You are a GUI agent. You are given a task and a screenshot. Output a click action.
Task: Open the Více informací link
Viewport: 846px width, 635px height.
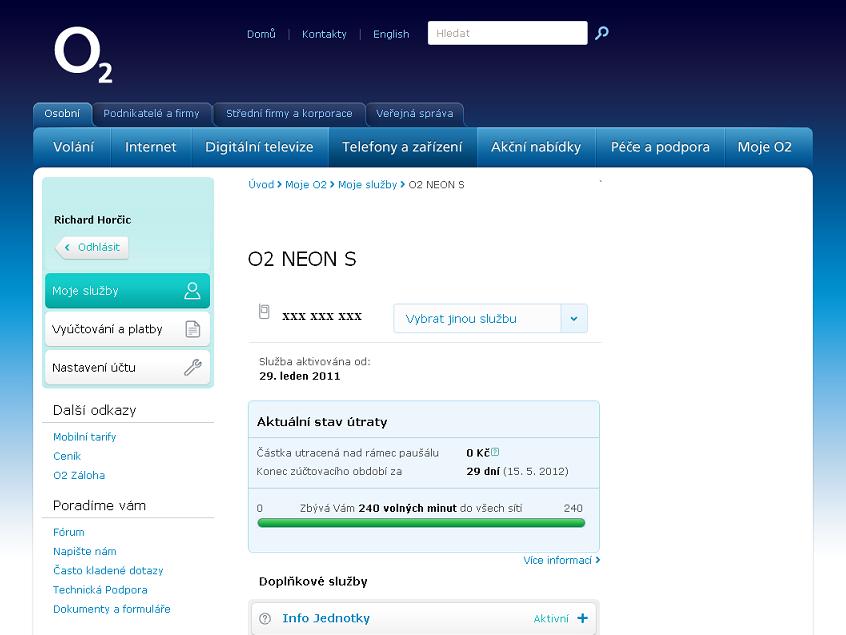click(561, 561)
